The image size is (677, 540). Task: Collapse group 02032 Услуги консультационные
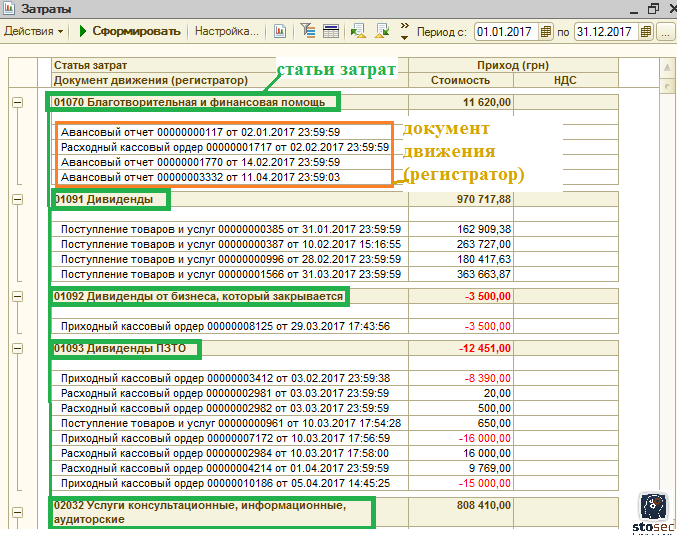pyautogui.click(x=17, y=512)
